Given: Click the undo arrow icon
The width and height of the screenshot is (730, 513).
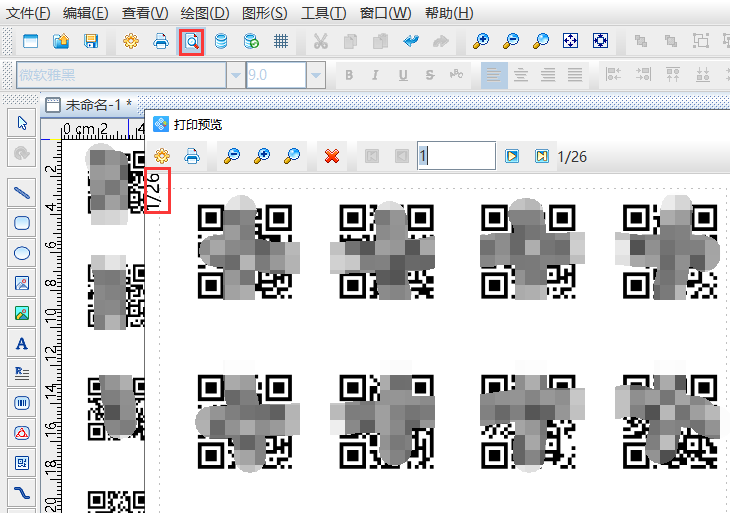Looking at the screenshot, I should click(x=411, y=41).
